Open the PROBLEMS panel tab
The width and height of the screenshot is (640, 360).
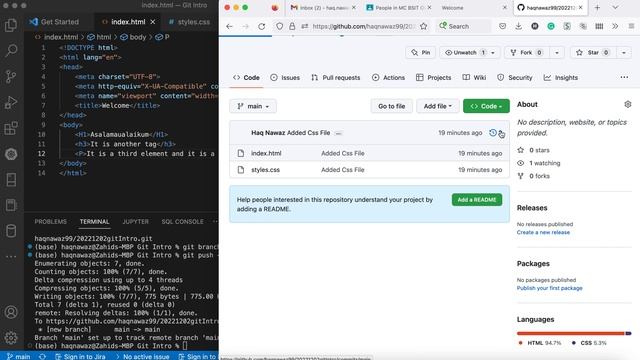coord(51,222)
